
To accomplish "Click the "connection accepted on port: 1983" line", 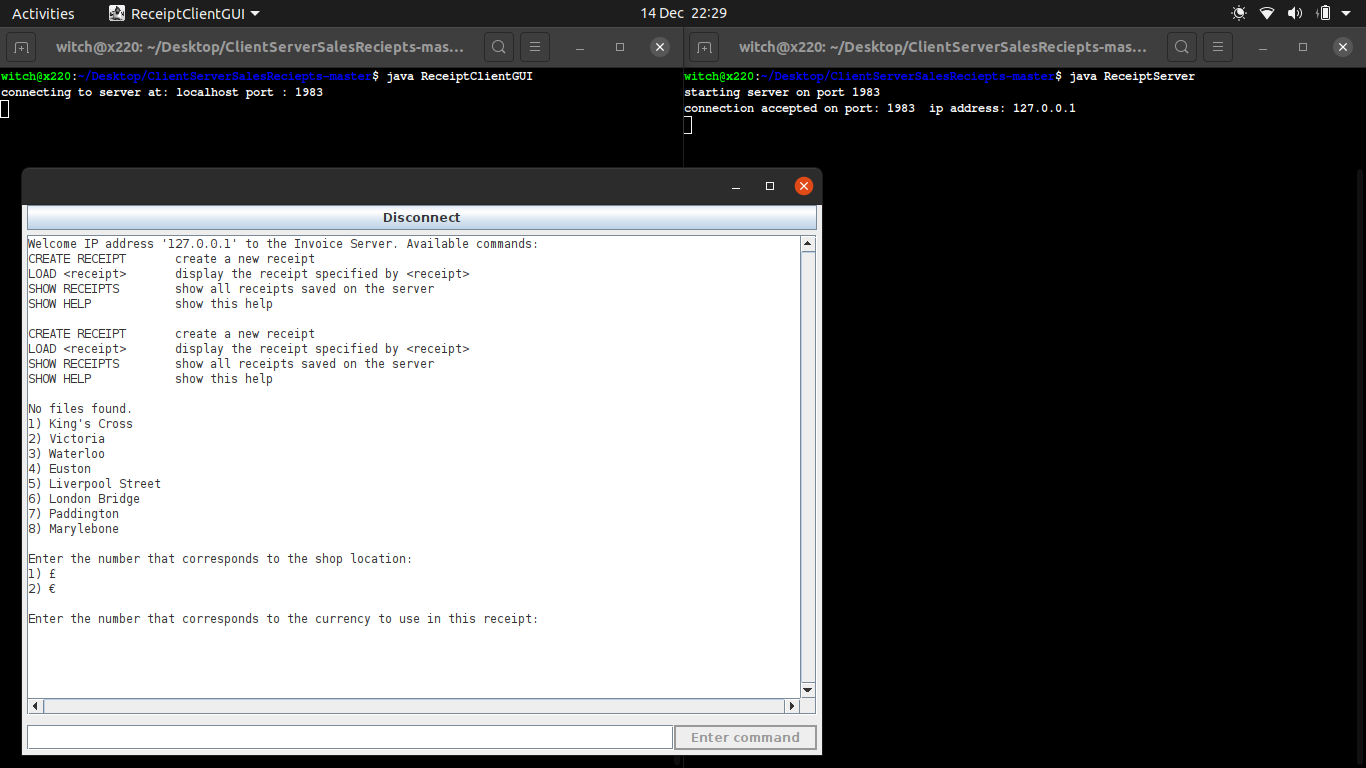I will click(880, 108).
